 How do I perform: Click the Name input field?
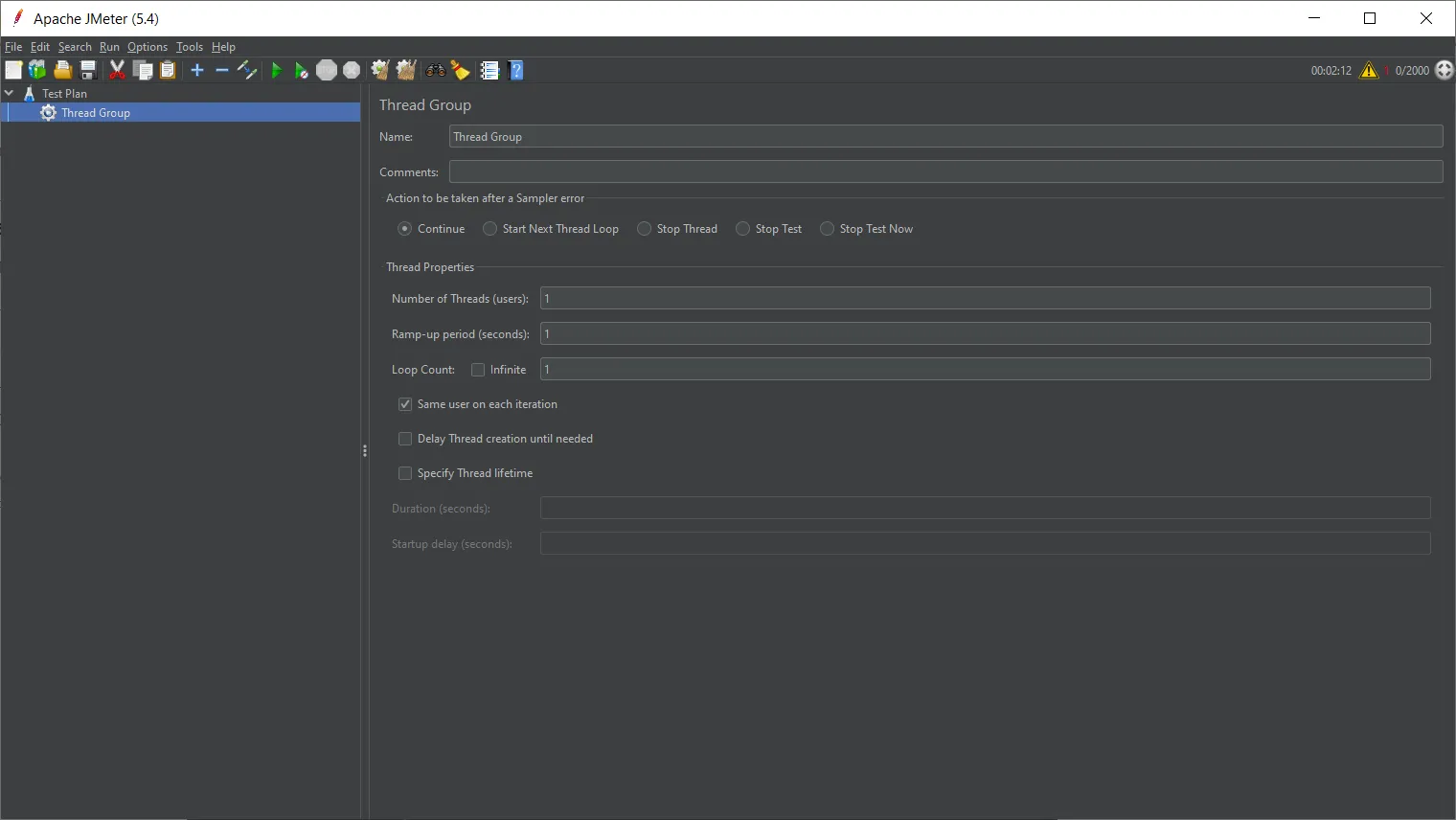pos(945,137)
